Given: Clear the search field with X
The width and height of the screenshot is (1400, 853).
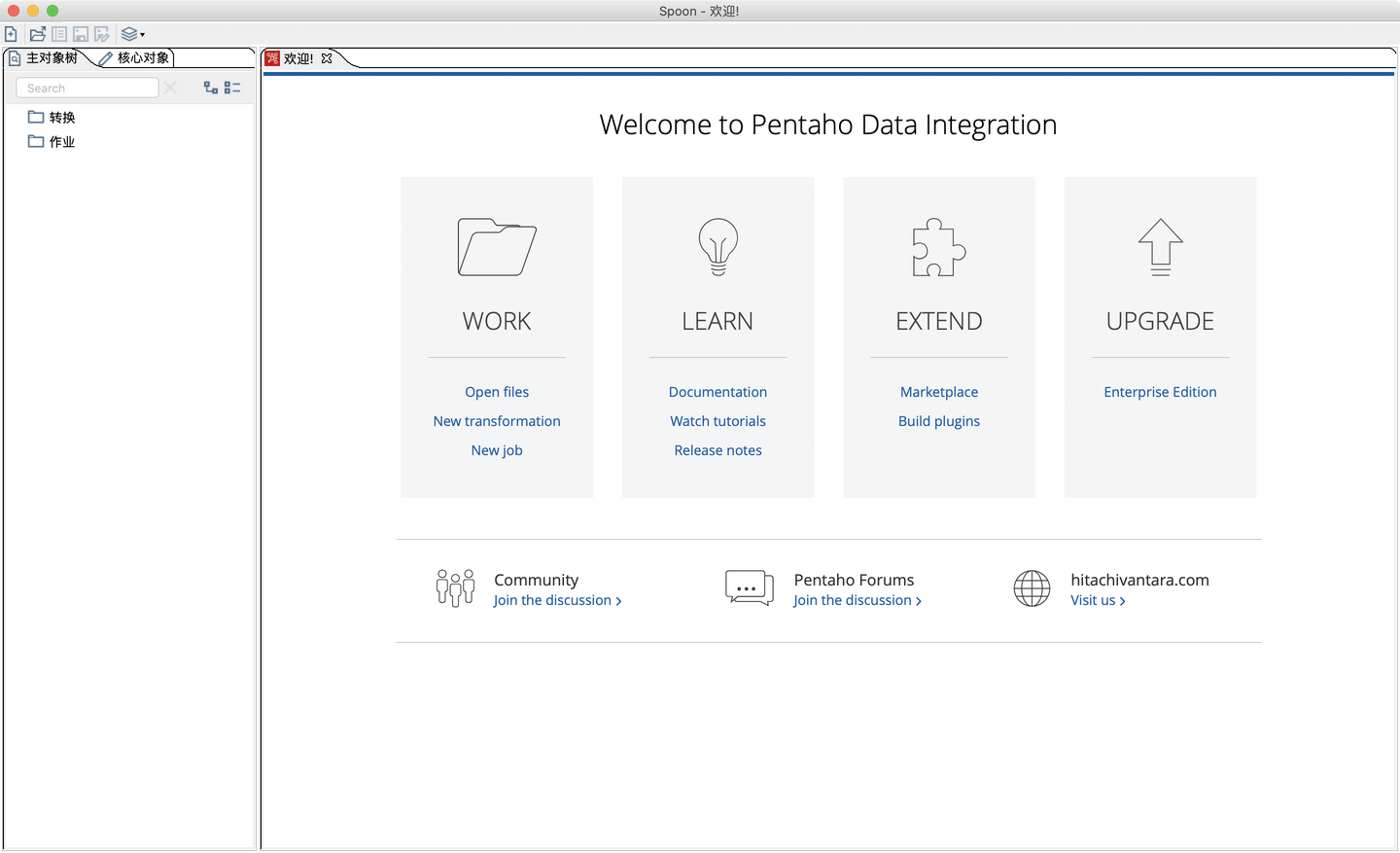Looking at the screenshot, I should (170, 88).
